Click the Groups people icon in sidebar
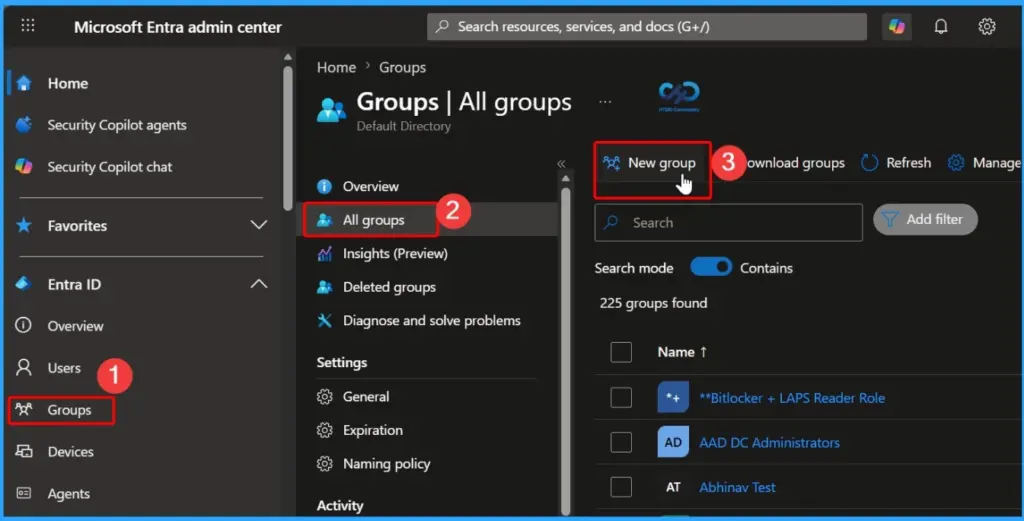Viewport: 1024px width, 521px height. pyautogui.click(x=24, y=409)
